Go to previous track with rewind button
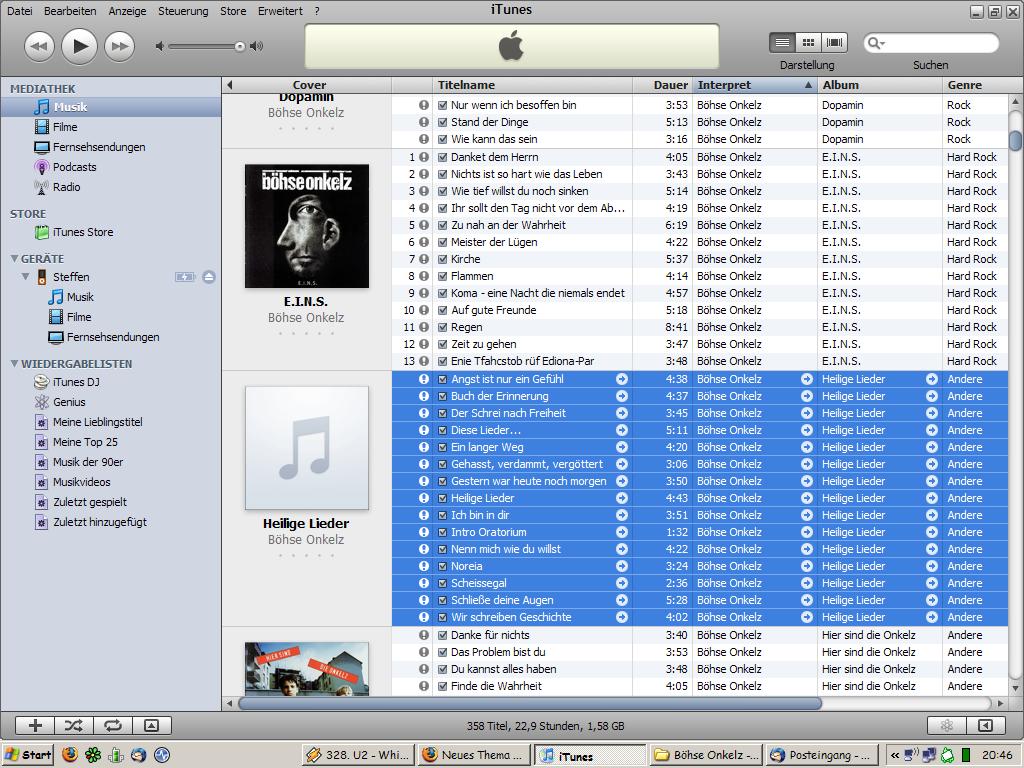This screenshot has height=768, width=1024. click(39, 46)
